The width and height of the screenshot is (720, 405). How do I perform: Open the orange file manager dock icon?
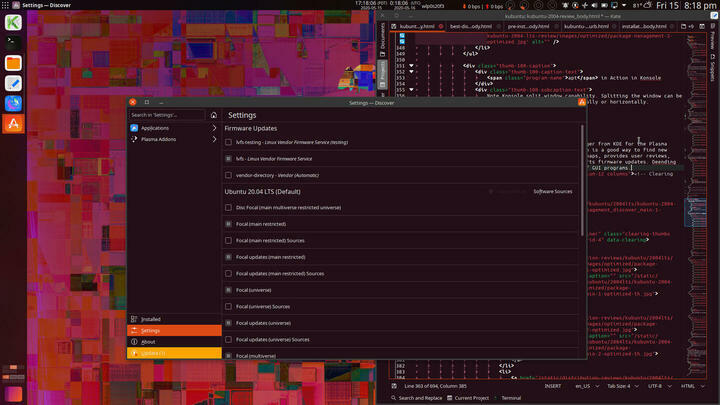(x=13, y=63)
